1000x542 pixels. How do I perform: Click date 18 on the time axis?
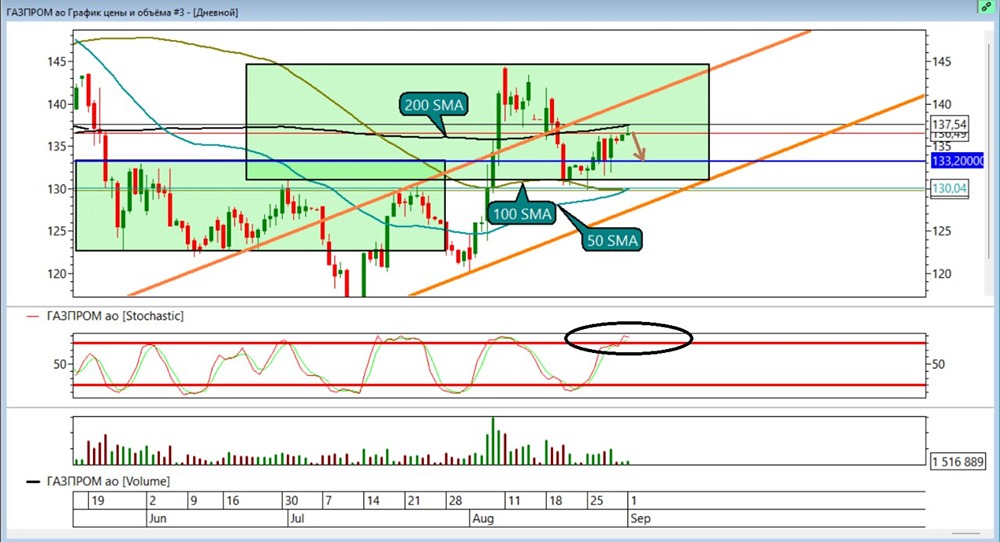555,501
